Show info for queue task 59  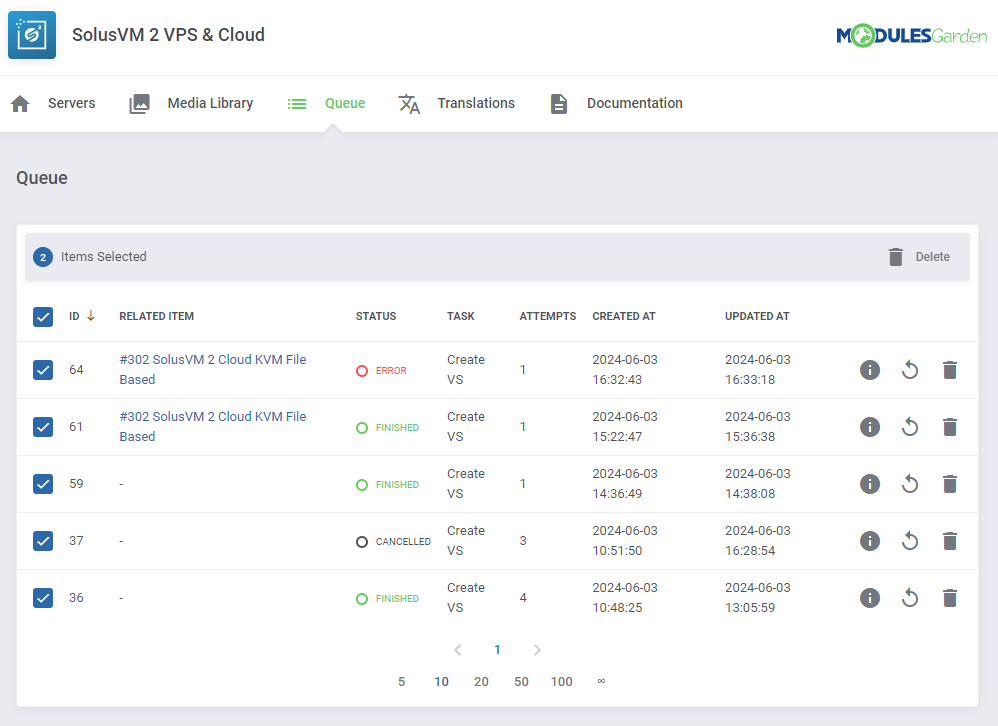[869, 484]
